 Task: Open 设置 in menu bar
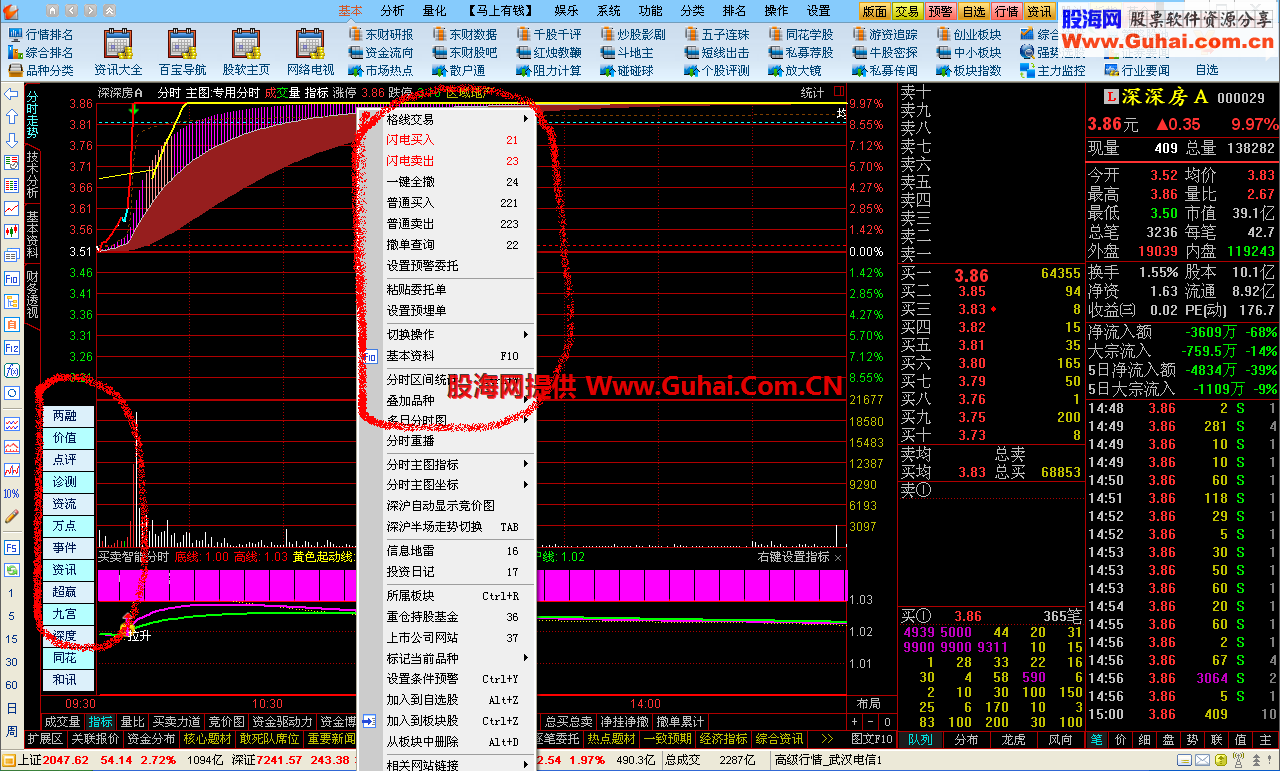[818, 11]
